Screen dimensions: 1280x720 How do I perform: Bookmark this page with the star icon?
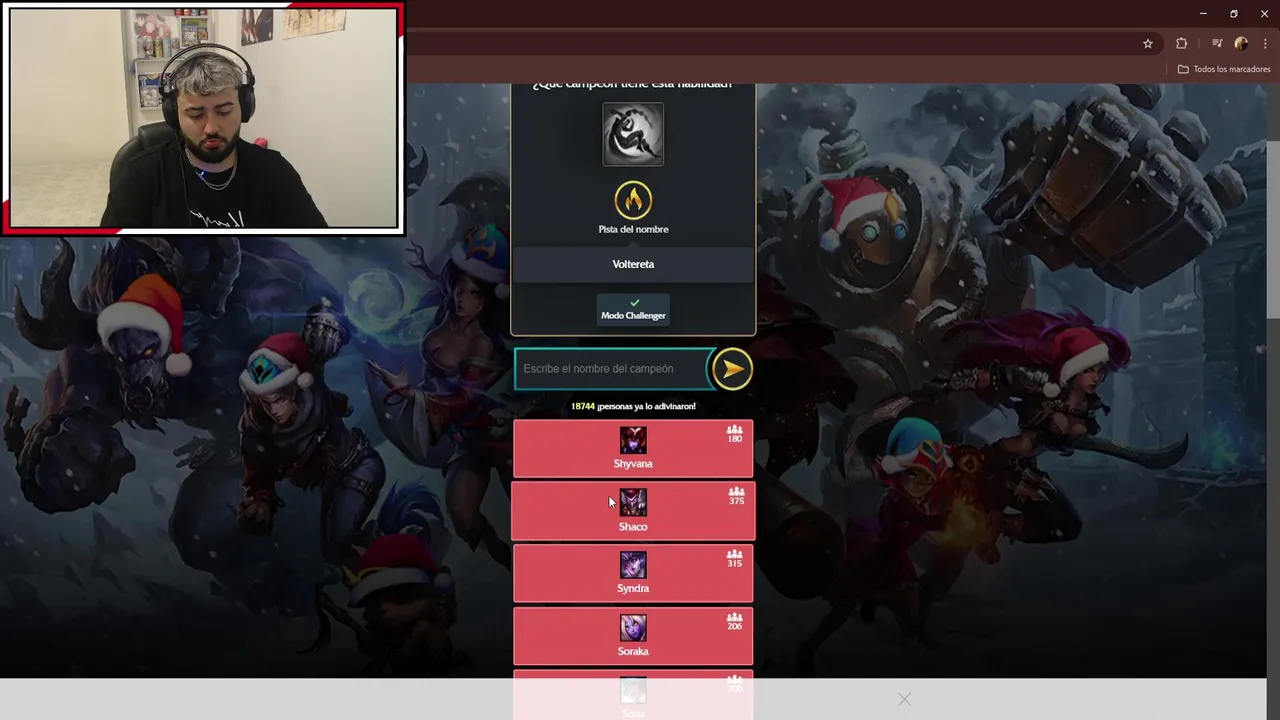coord(1148,43)
